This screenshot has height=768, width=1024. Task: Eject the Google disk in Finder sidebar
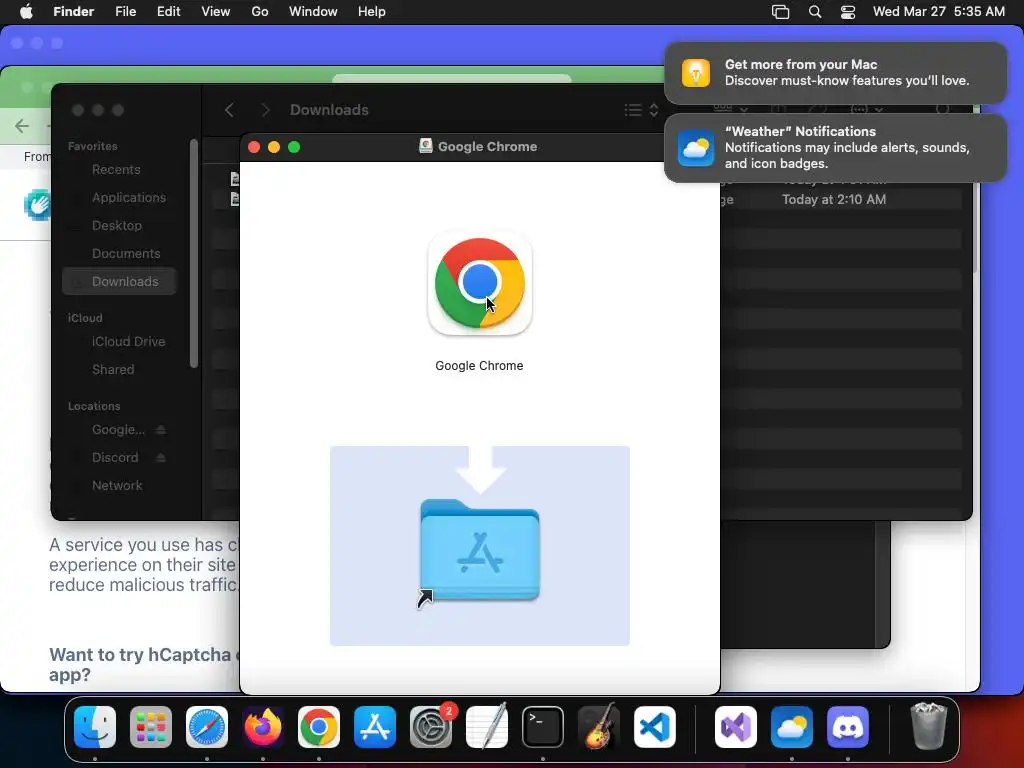161,430
